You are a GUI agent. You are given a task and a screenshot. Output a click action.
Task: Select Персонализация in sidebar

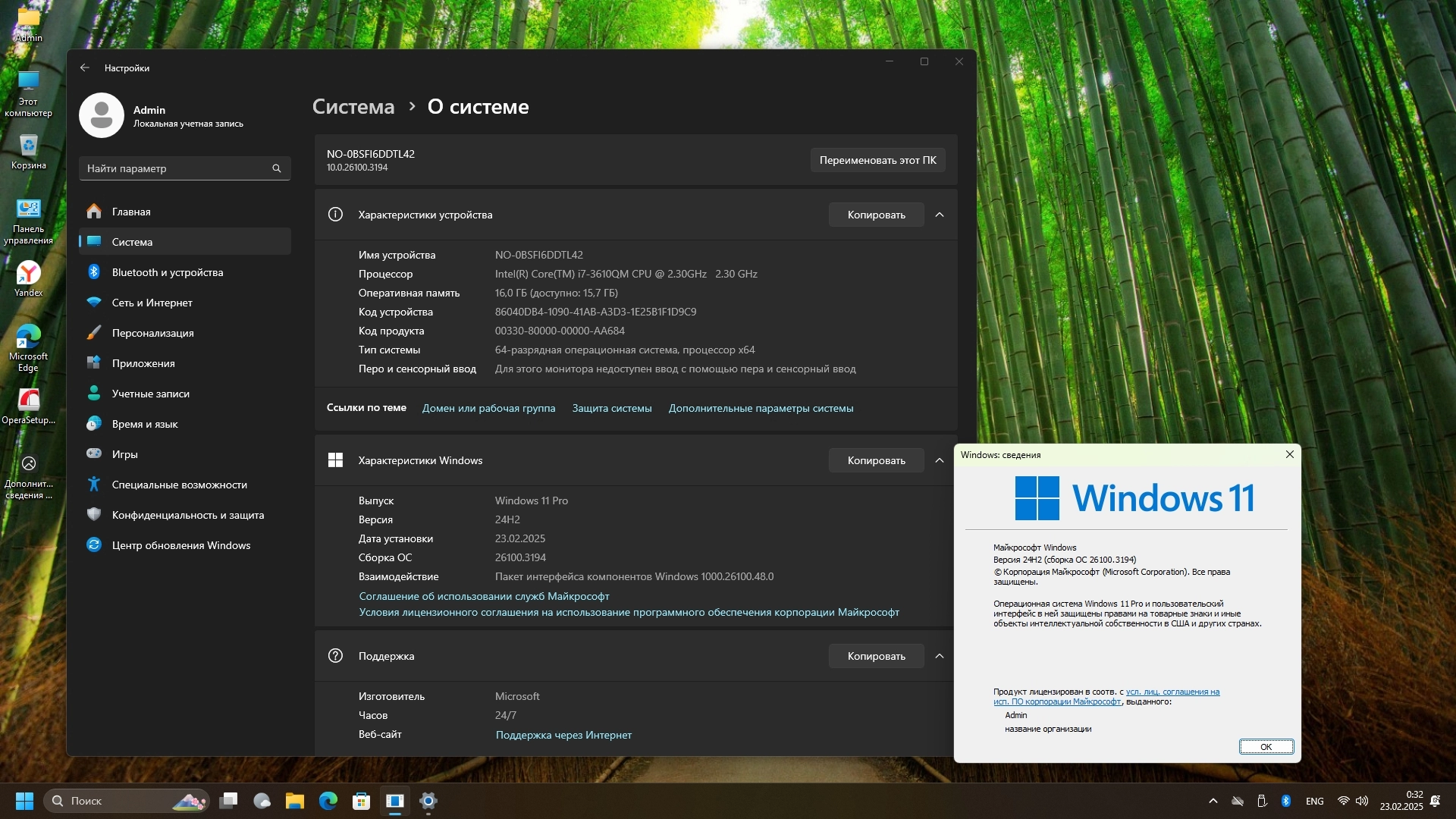coord(152,333)
